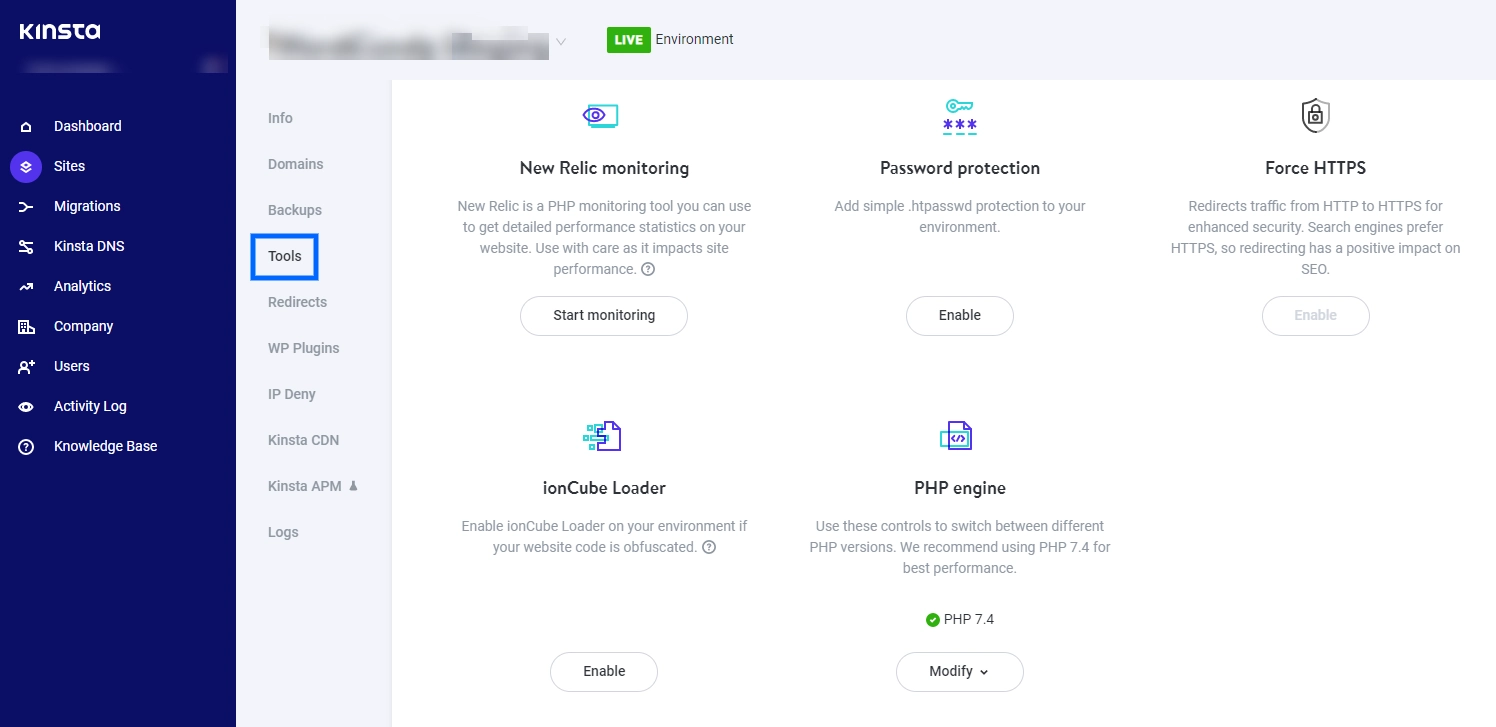Select the Tools tab

tap(285, 256)
